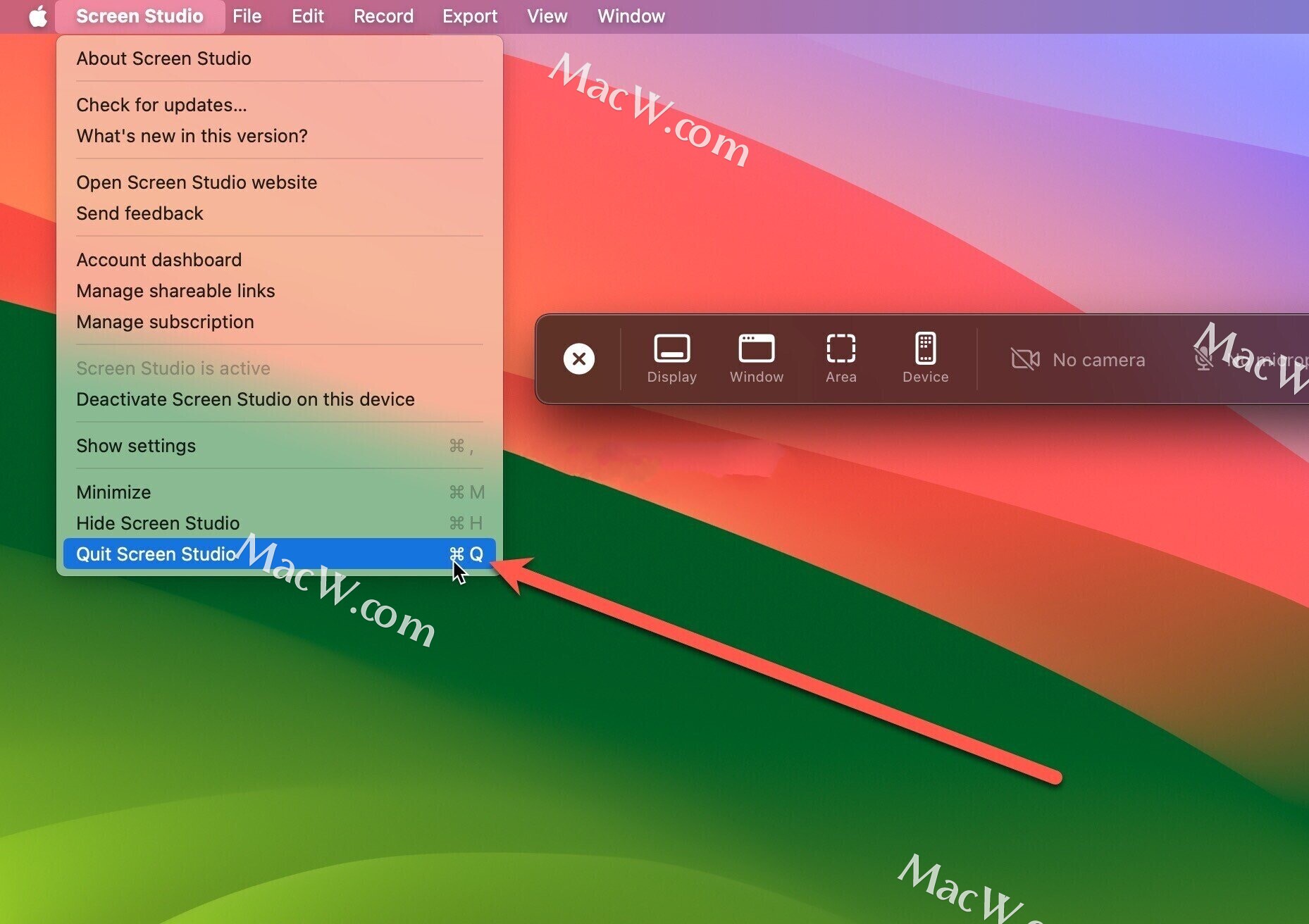This screenshot has height=924, width=1309.
Task: Open the Edit menu
Action: click(x=308, y=16)
